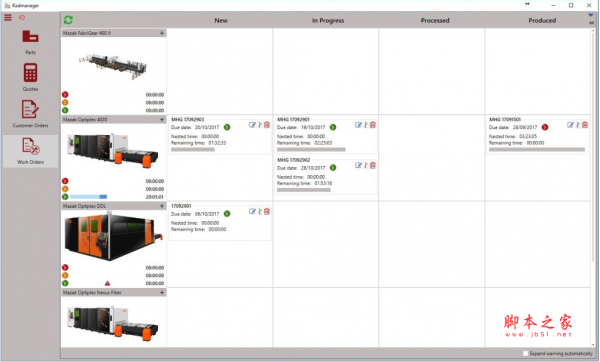
Task: Open the hamburger menu in the sidebar
Action: (x=8, y=18)
